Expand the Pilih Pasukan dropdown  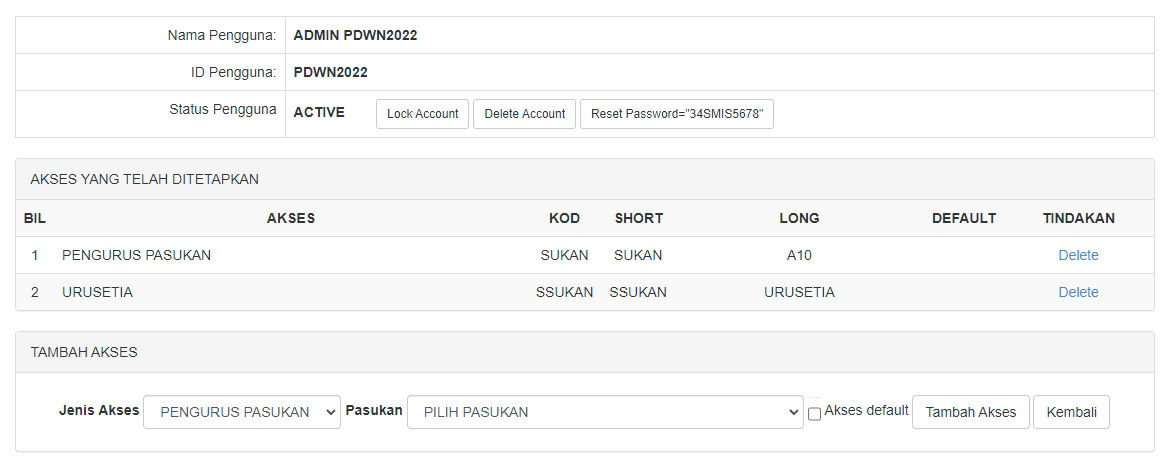coord(604,412)
